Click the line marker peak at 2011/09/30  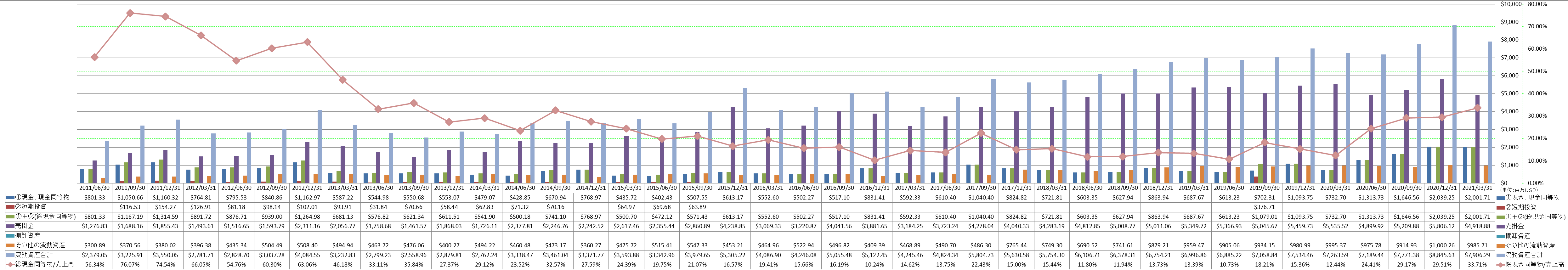tap(130, 13)
